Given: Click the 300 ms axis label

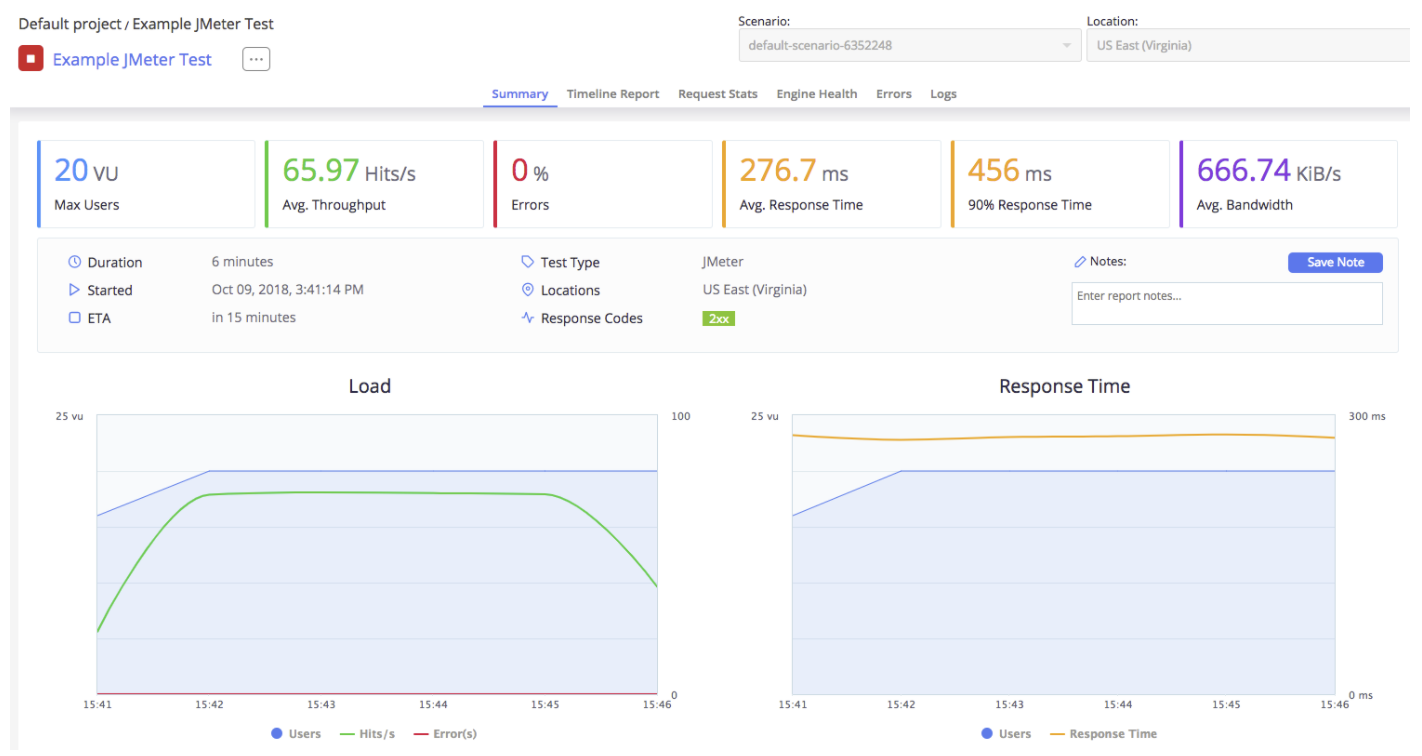Looking at the screenshot, I should [1367, 416].
